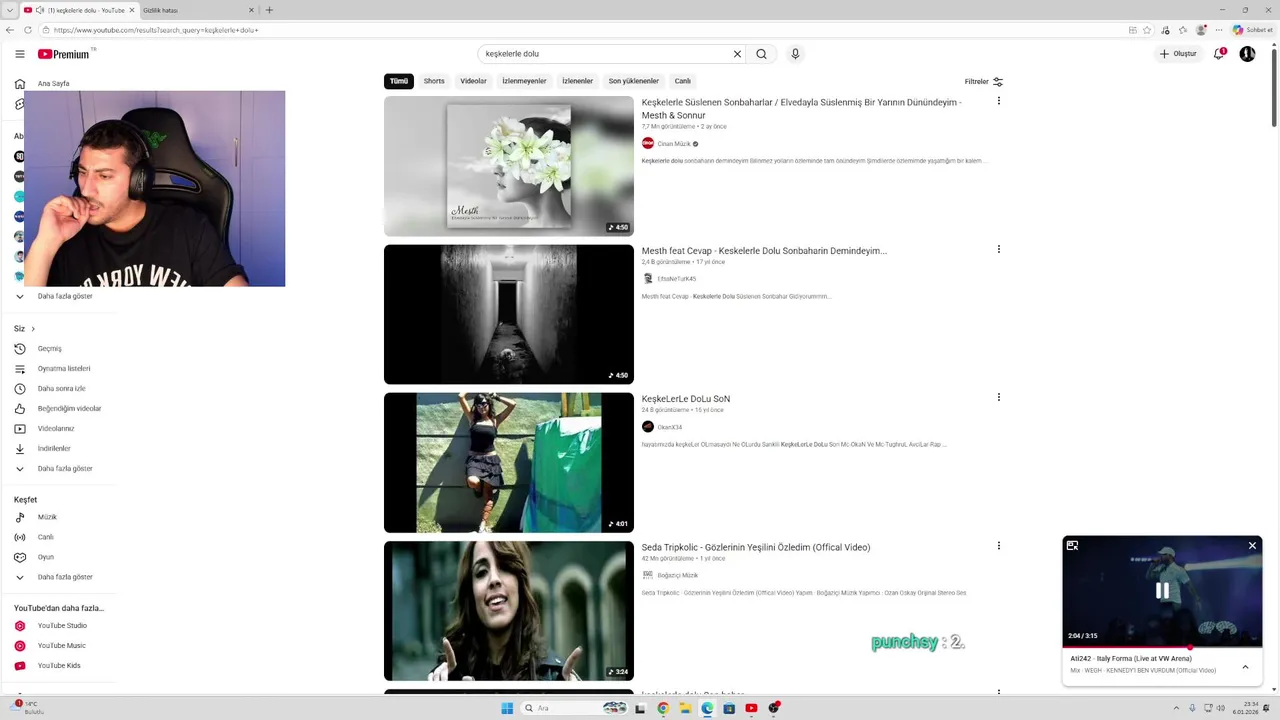Open the YouTube hamburger guide menu
This screenshot has height=720, width=1280.
point(19,54)
